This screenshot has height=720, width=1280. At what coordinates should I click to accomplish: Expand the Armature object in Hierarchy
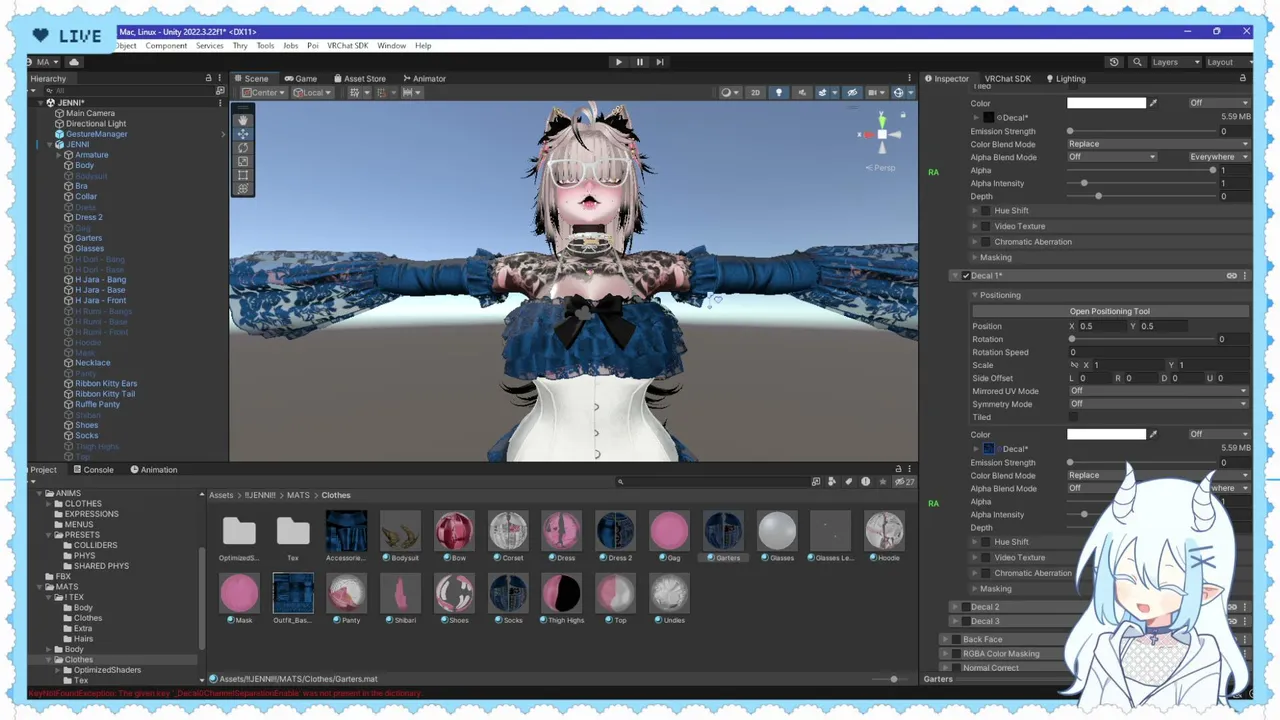(59, 155)
